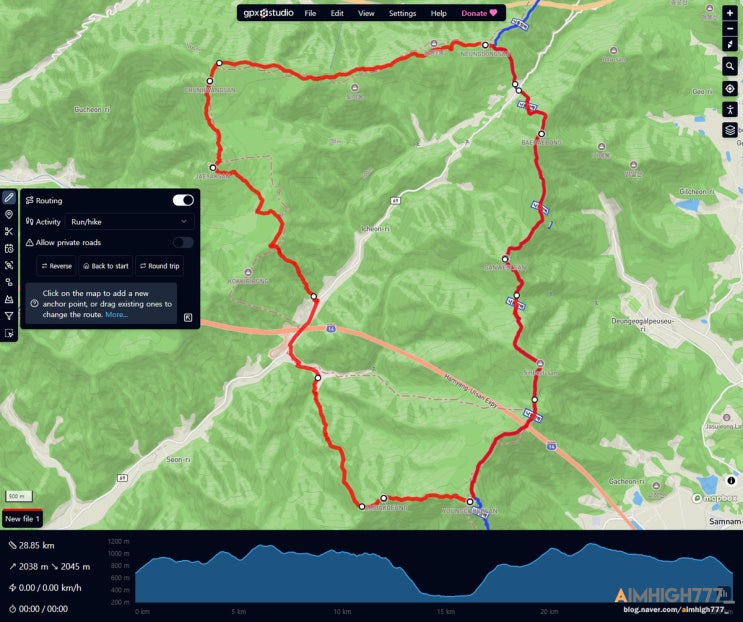
Task: Select the New file 1 tab
Action: click(x=22, y=519)
